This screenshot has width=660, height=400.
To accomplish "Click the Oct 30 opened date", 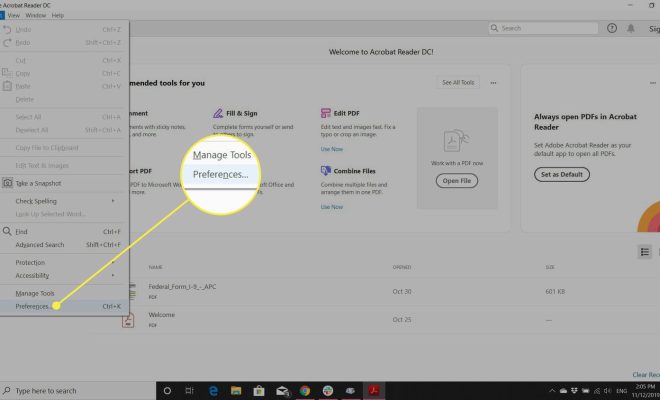I will (x=402, y=291).
